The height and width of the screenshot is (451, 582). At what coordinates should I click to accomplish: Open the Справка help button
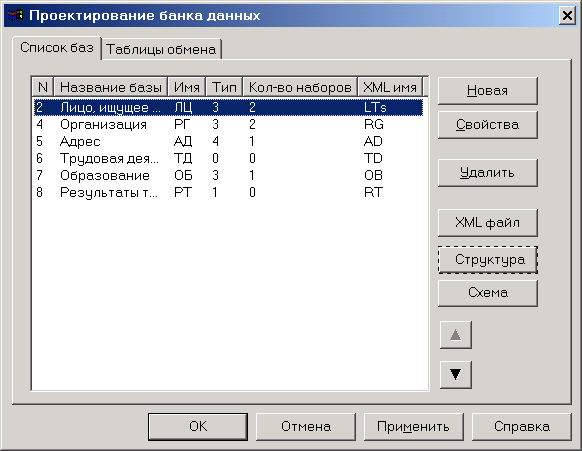click(521, 427)
